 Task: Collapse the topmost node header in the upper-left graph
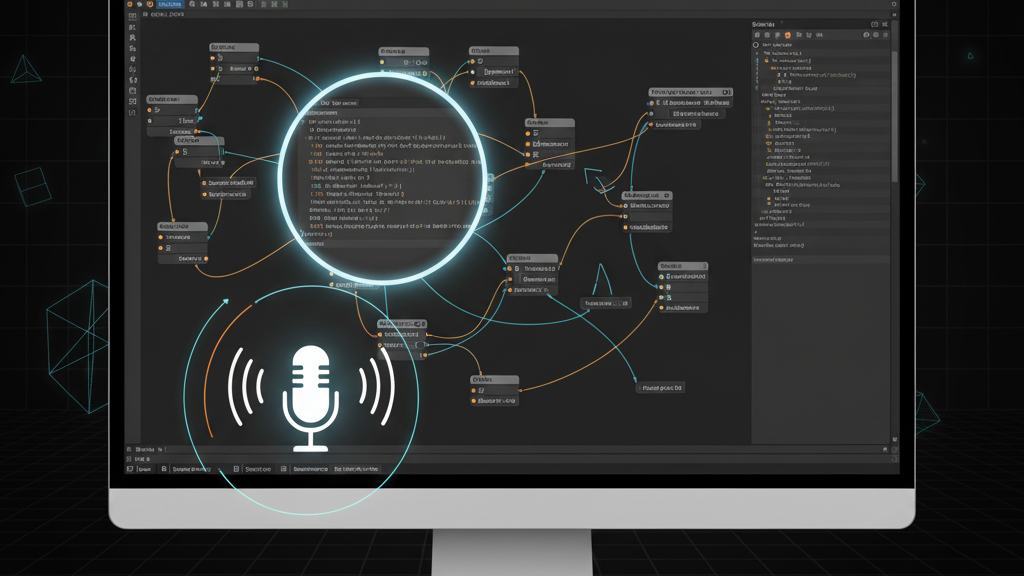tap(234, 47)
